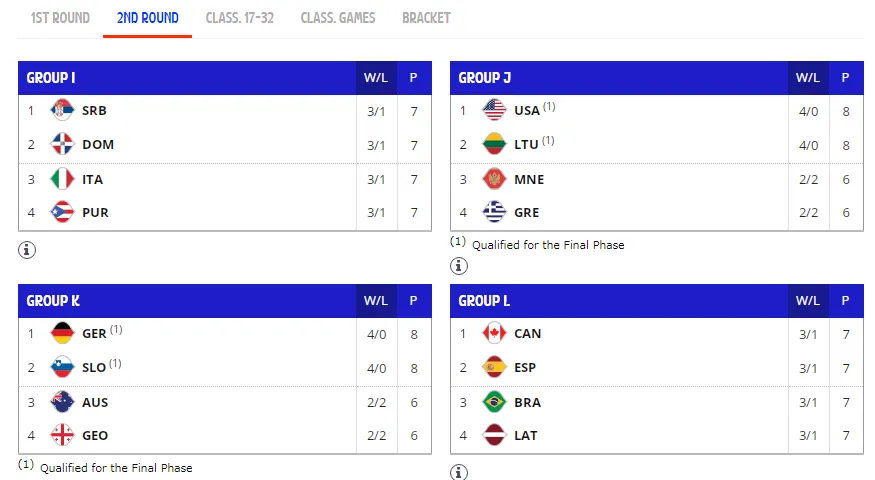Open the info icon below Group J
Screen dimensions: 875x480
459,266
